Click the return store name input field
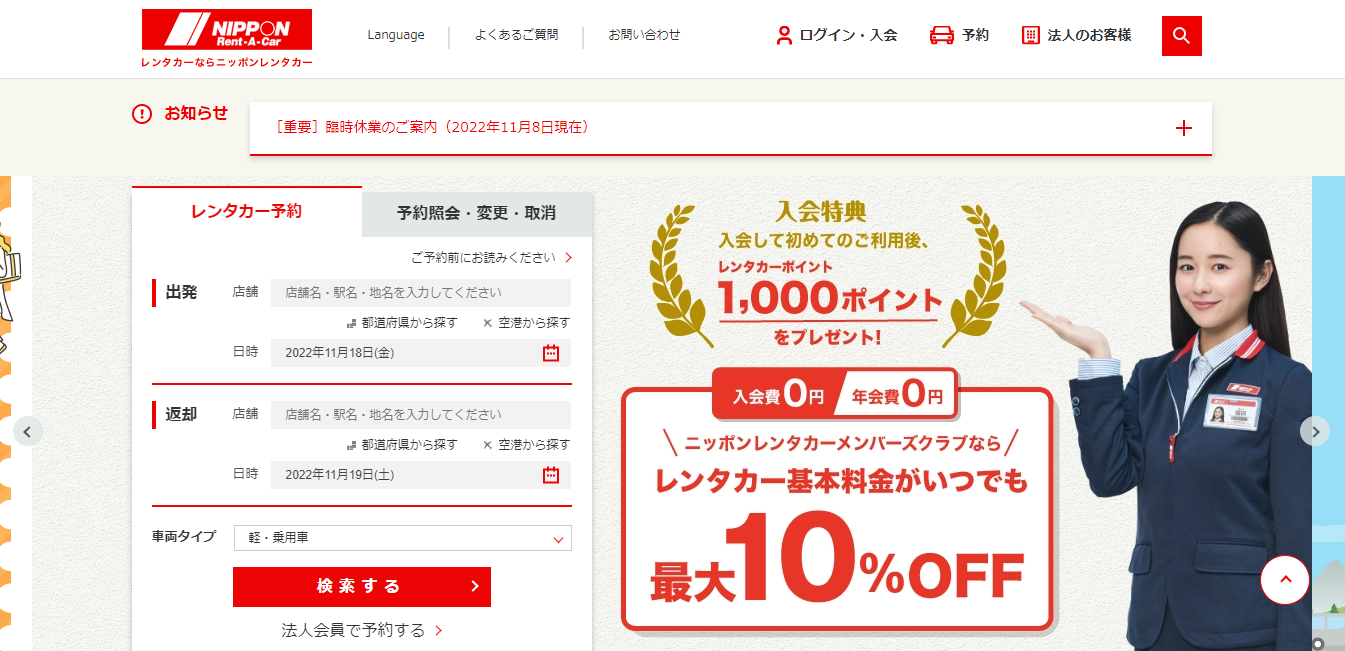 pyautogui.click(x=420, y=415)
